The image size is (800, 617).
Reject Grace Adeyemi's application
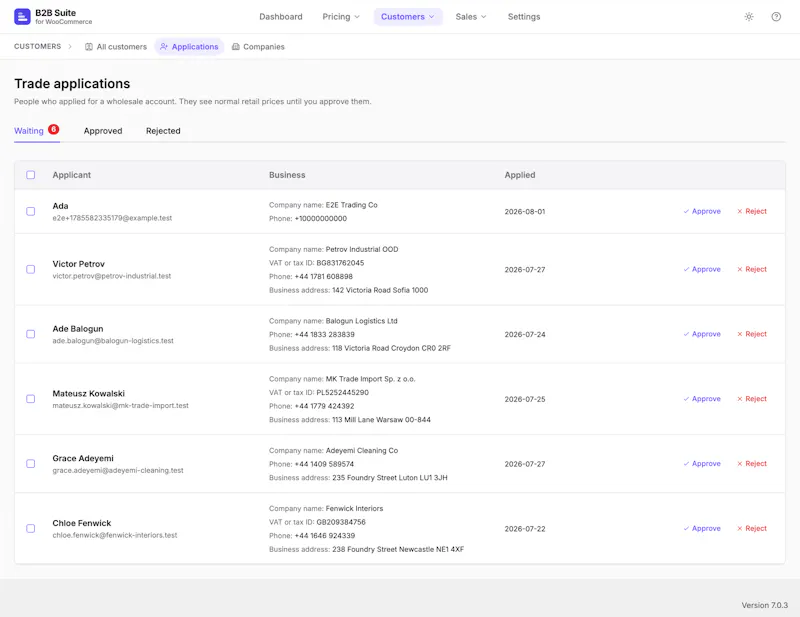(x=752, y=463)
